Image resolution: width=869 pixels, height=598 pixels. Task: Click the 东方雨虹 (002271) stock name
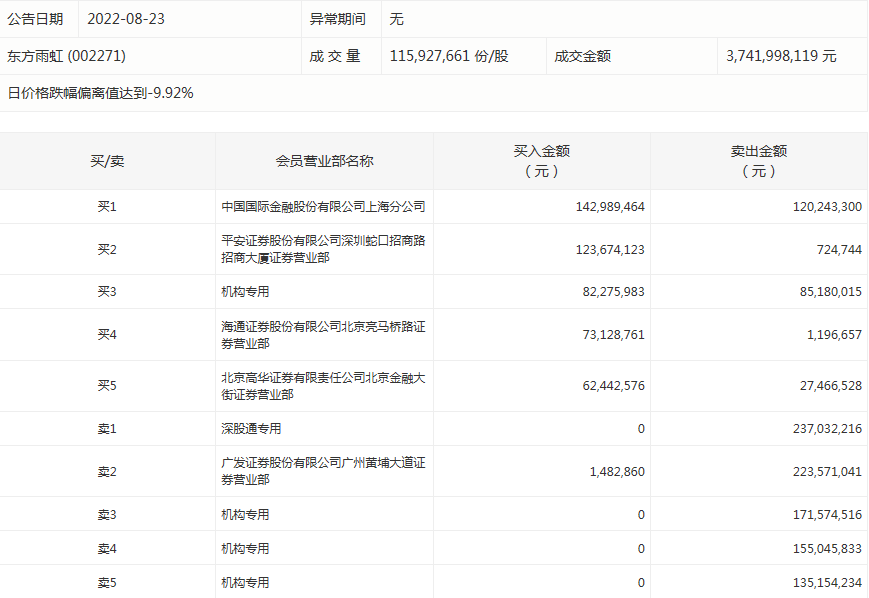pyautogui.click(x=67, y=56)
